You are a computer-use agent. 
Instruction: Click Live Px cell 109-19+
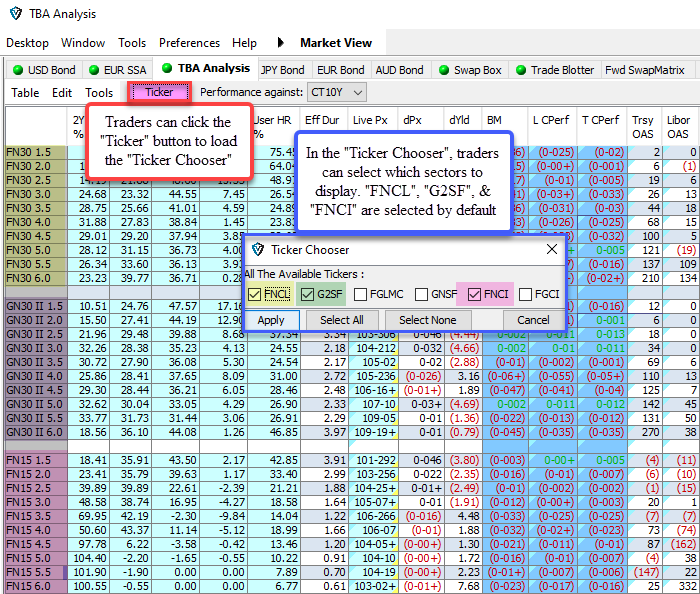pos(374,432)
